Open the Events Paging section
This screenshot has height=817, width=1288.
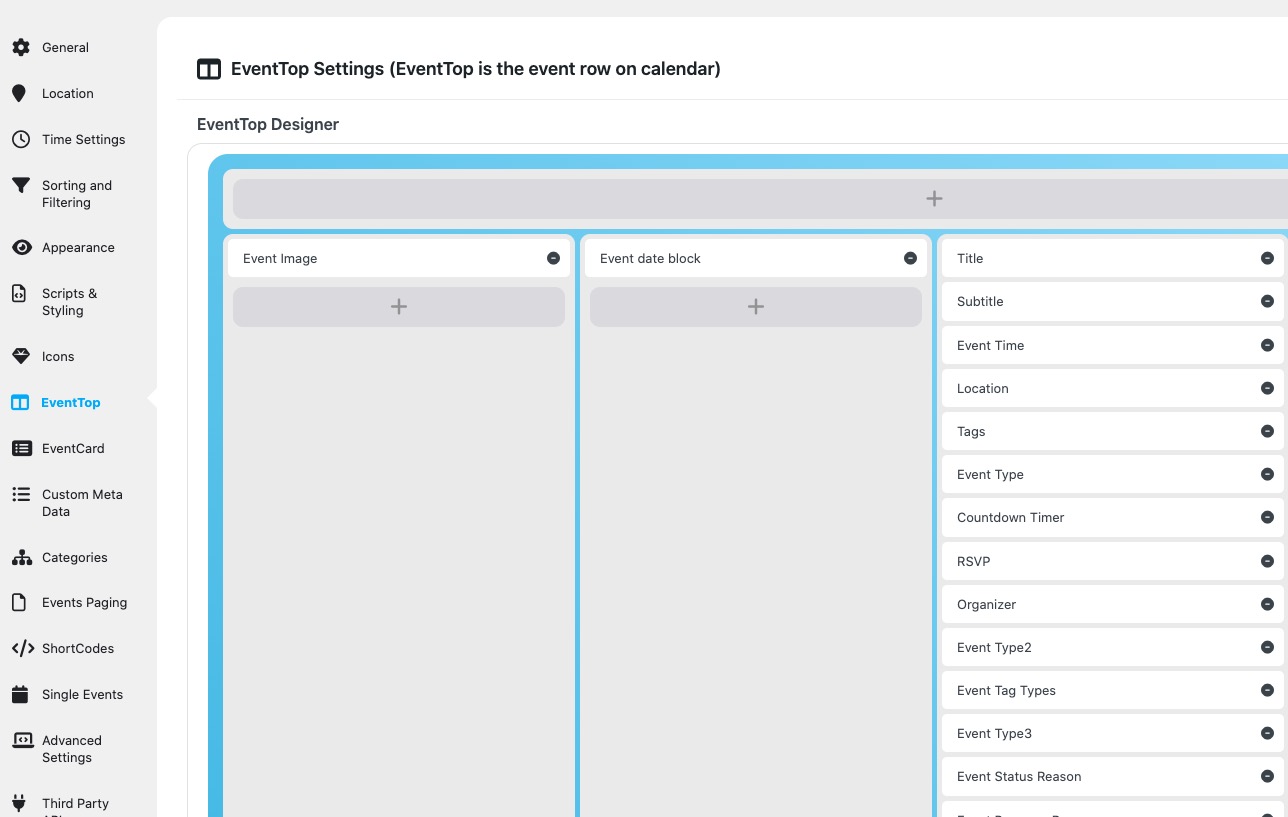84,602
